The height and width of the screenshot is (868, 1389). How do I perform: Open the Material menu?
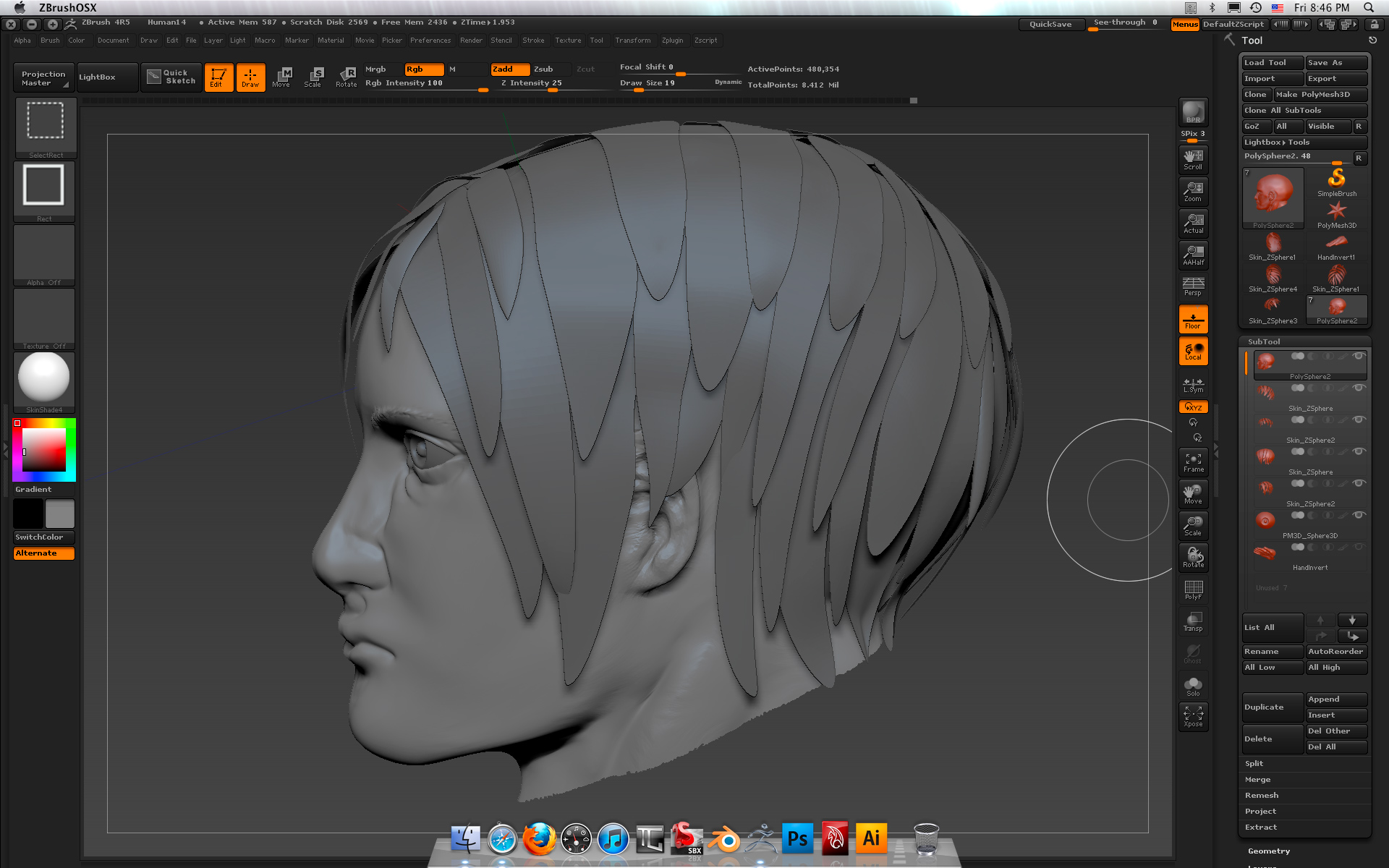tap(331, 41)
